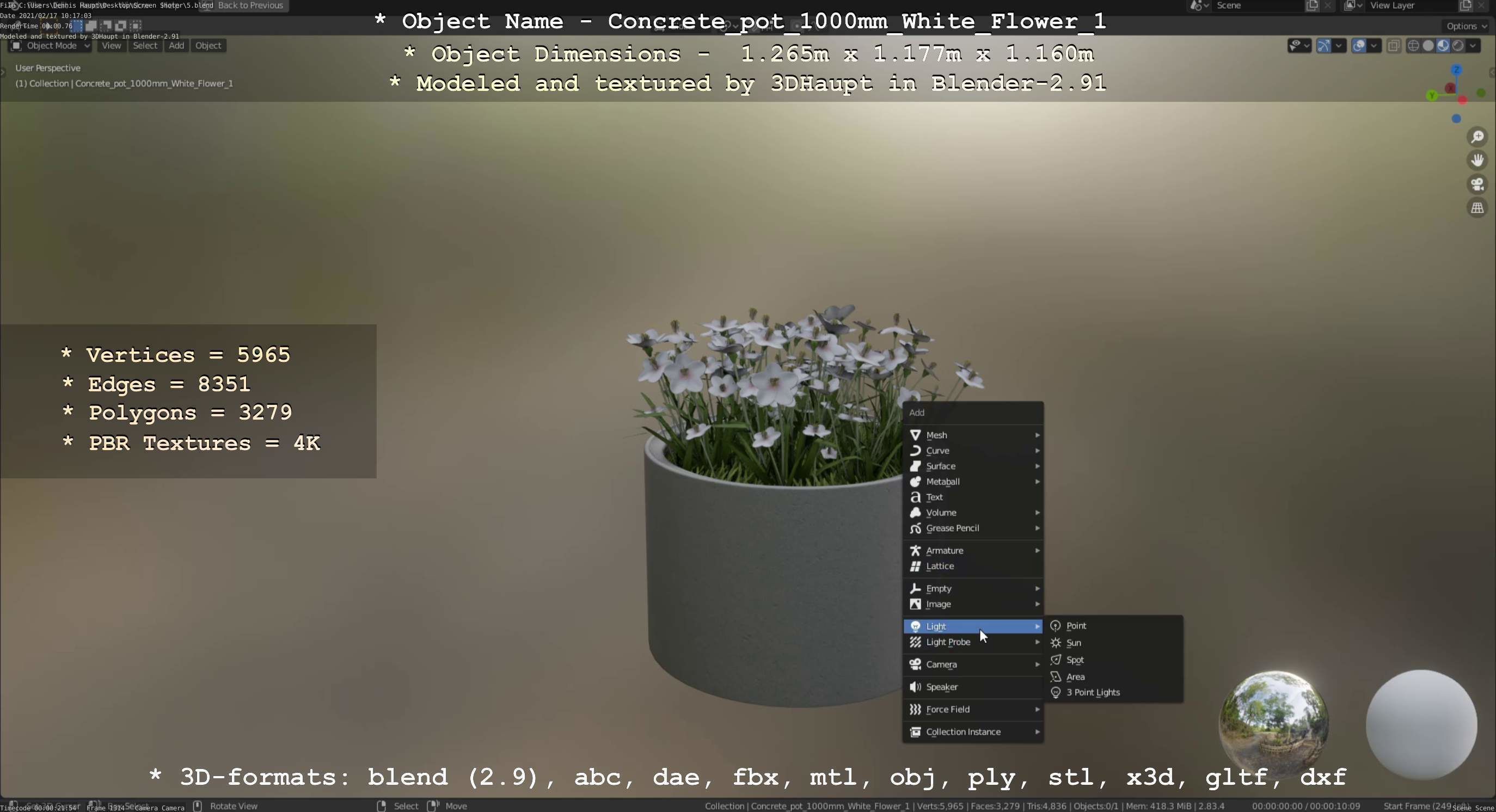This screenshot has height=812, width=1496.
Task: Open the Select menu in viewport header
Action: (145, 46)
